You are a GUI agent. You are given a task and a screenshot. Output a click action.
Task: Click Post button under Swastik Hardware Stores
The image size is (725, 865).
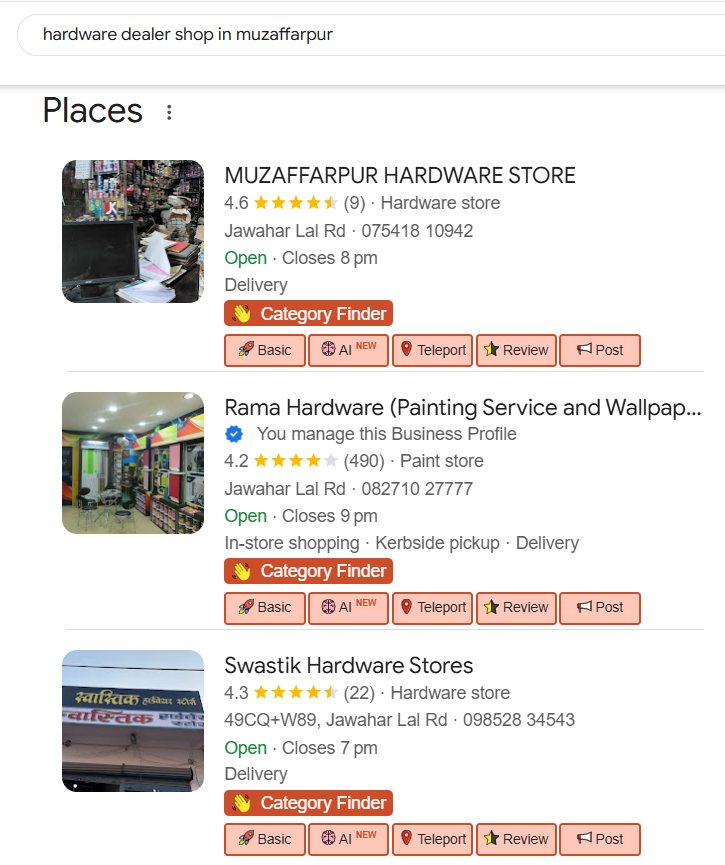600,839
